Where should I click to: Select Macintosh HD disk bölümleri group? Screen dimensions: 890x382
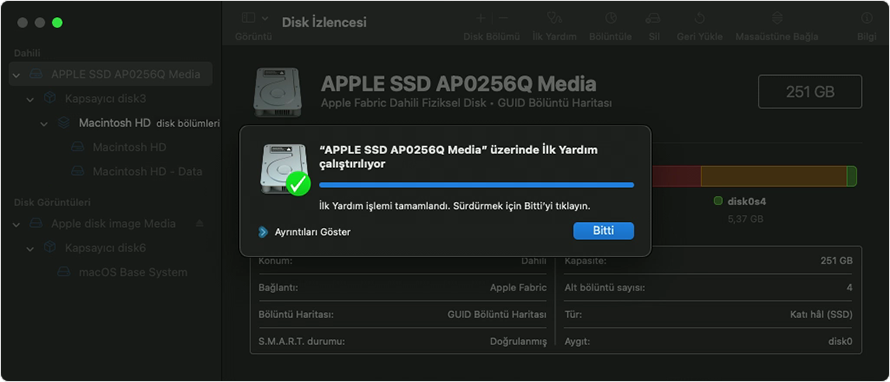coord(149,123)
